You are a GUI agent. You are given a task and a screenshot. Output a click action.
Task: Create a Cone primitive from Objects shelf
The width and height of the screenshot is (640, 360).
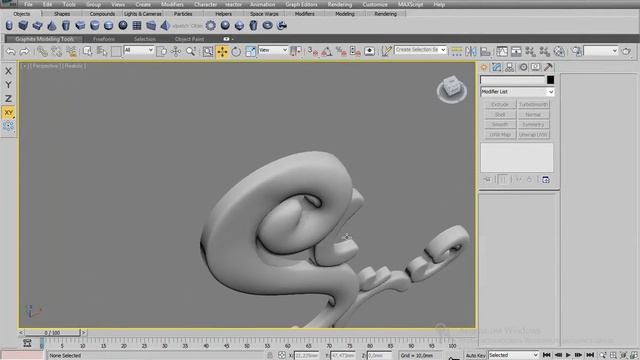pos(52,25)
